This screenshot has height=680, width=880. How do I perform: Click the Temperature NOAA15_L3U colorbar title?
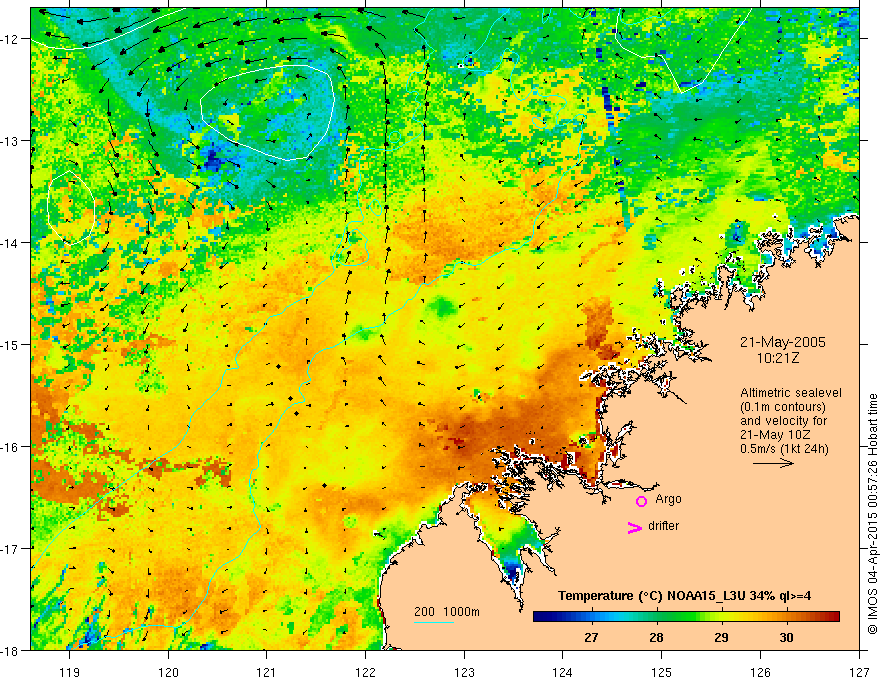684,596
